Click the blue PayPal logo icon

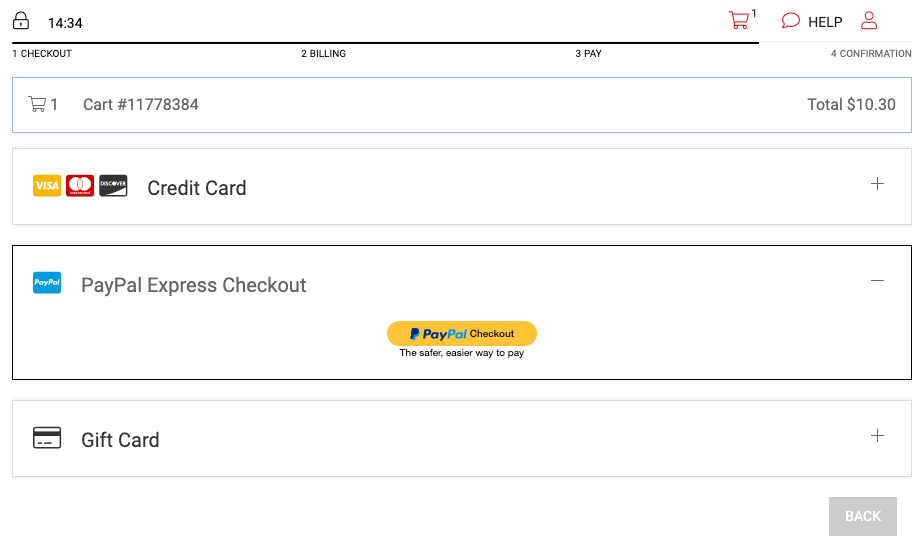coord(47,282)
